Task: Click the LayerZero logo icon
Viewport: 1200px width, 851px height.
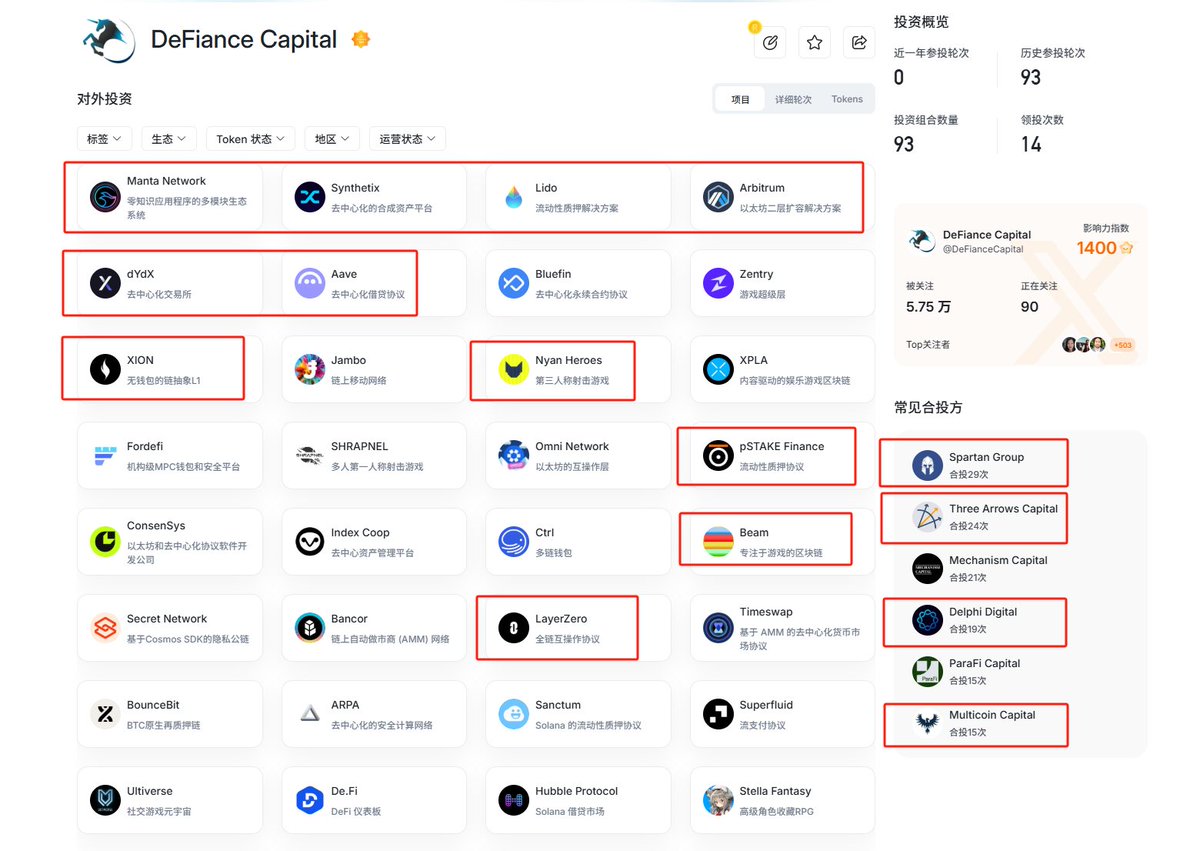Action: 514,628
